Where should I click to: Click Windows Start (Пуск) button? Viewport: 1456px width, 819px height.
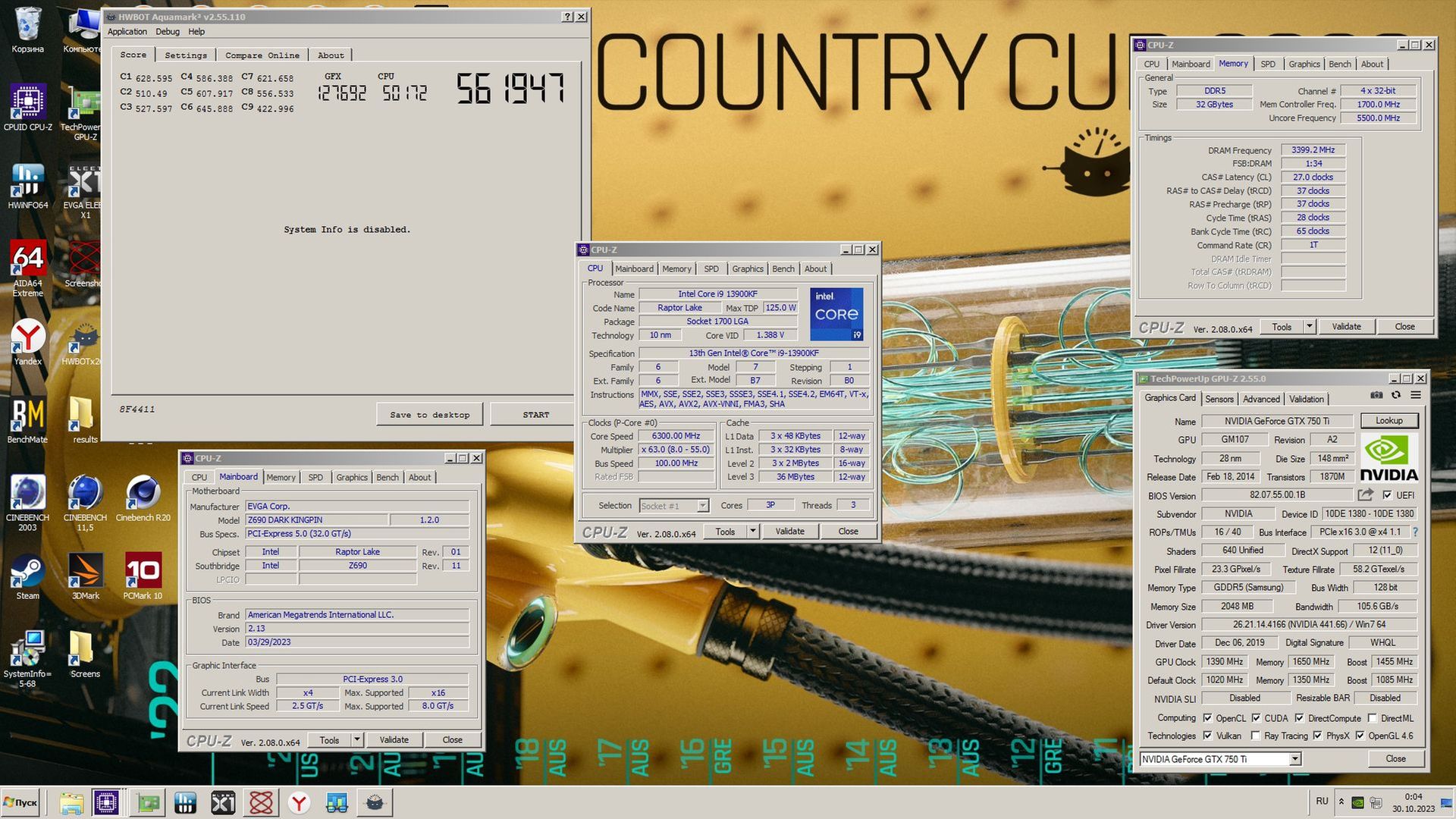pos(20,802)
